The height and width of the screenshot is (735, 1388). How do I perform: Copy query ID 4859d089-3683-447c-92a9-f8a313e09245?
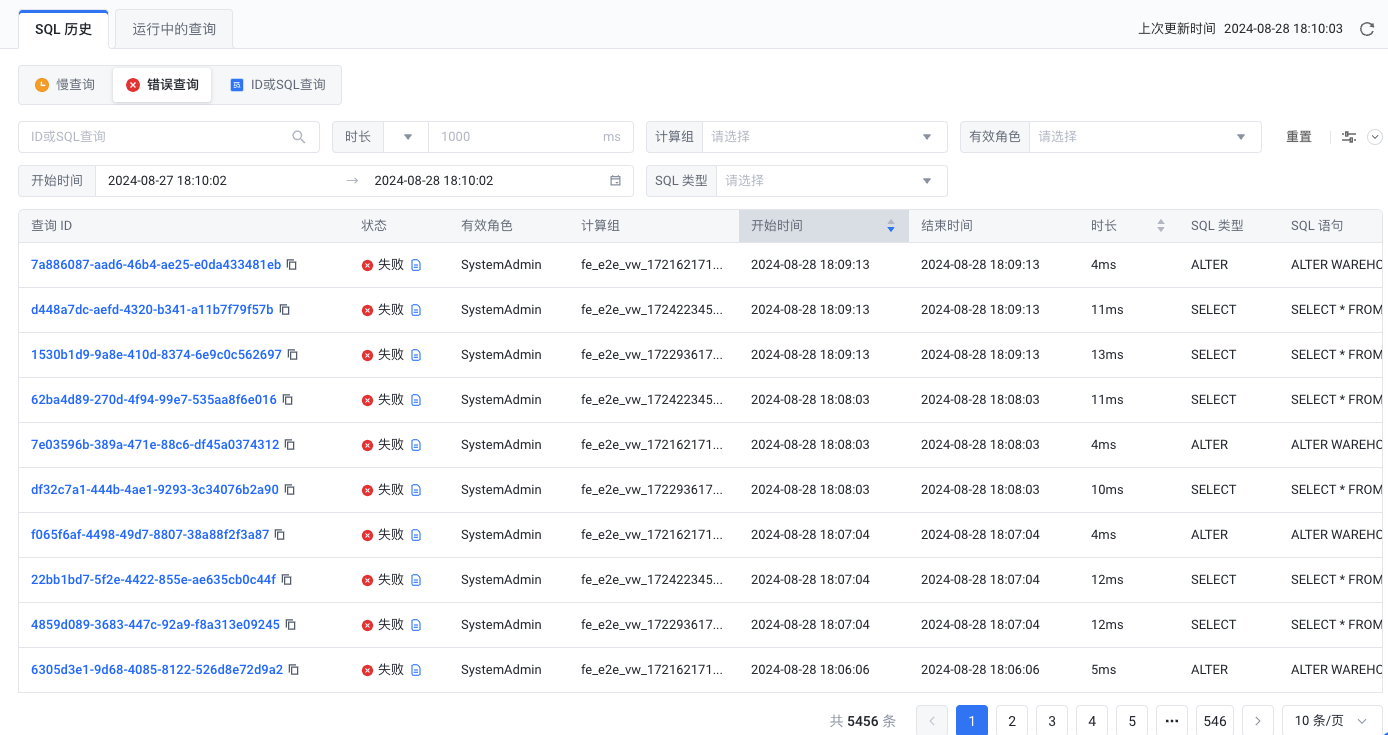pyautogui.click(x=291, y=625)
